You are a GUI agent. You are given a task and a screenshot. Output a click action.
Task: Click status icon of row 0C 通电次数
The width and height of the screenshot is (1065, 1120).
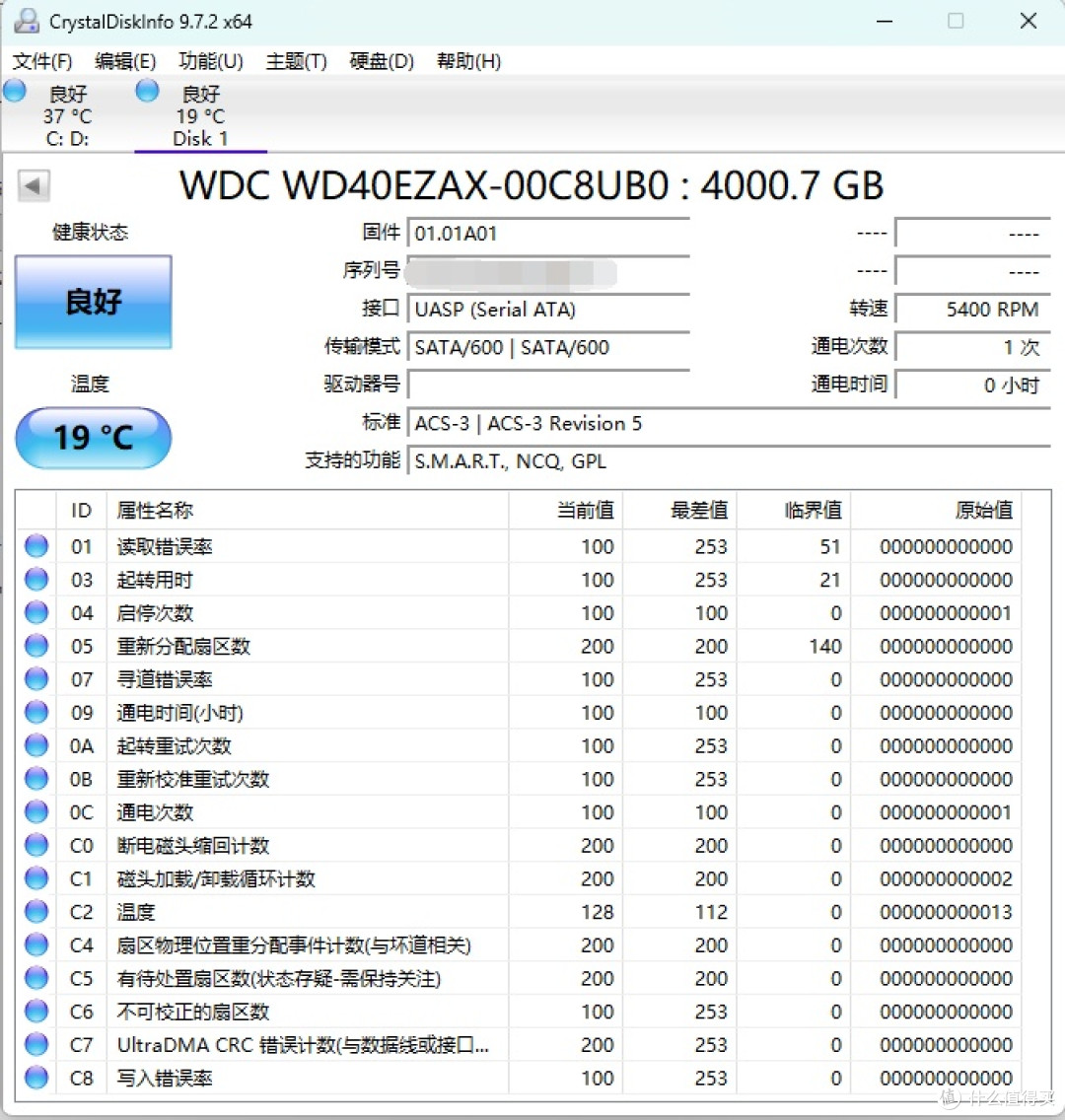point(36,811)
